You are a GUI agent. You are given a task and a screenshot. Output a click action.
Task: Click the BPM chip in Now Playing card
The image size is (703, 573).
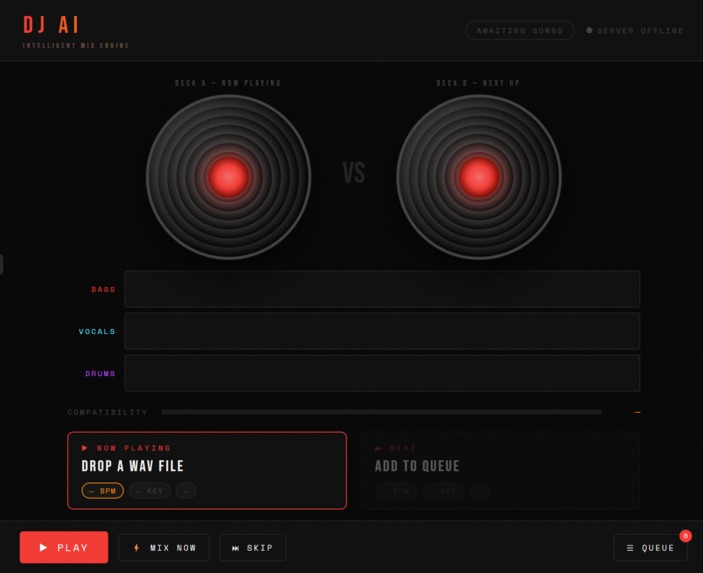click(103, 491)
